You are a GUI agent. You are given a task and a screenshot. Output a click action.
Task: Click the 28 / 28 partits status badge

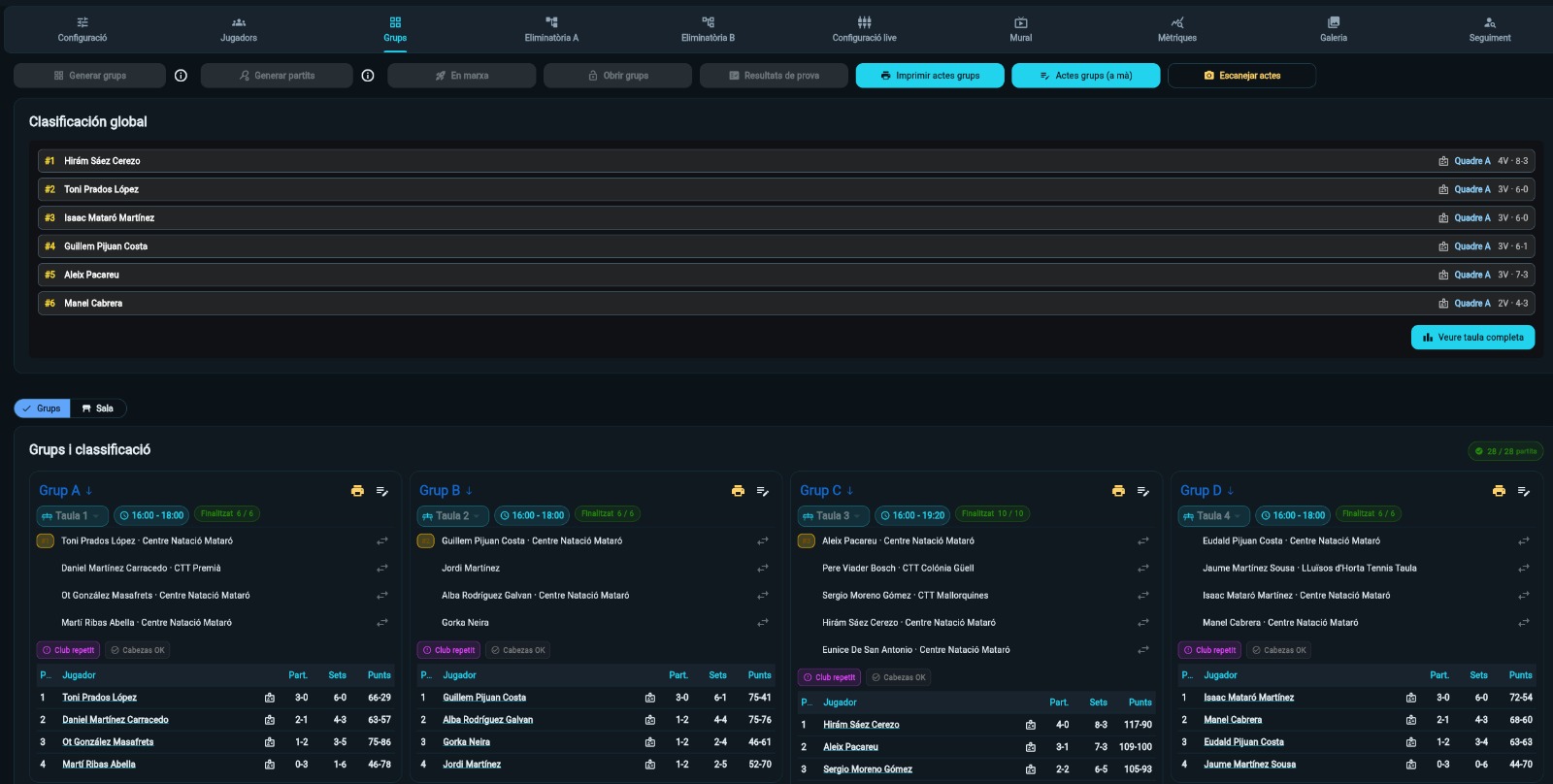point(1505,451)
